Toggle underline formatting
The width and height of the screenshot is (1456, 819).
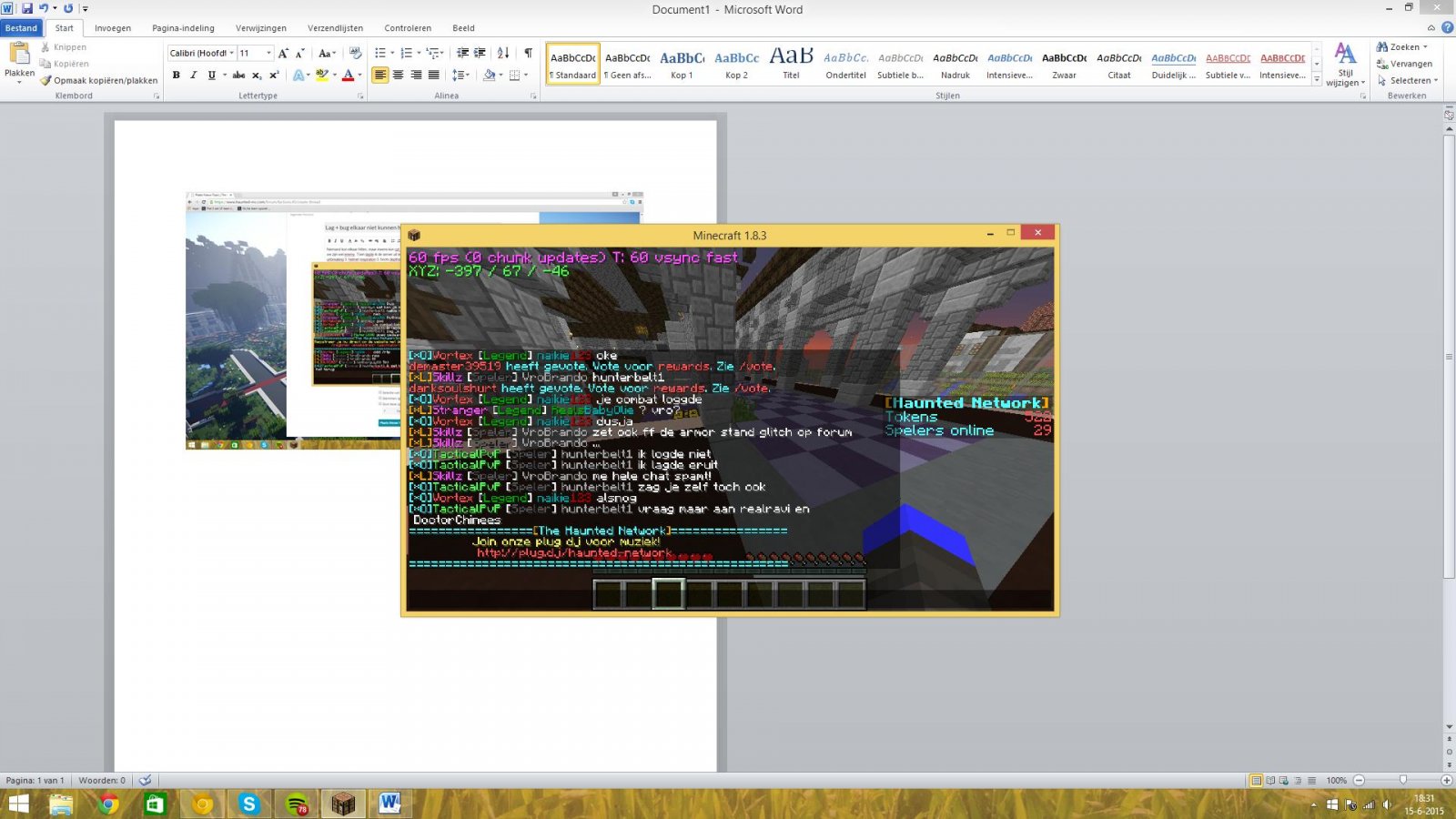click(211, 75)
